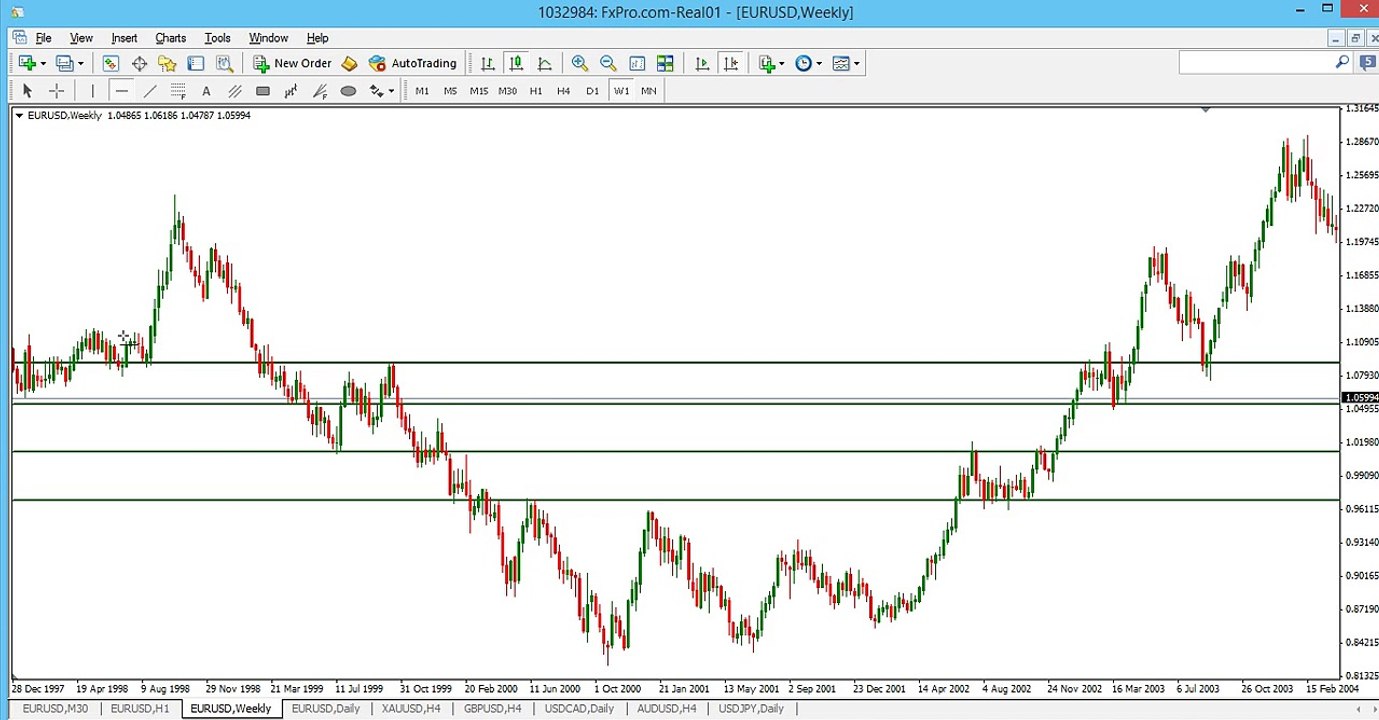The height and width of the screenshot is (720, 1379).
Task: Expand the New Chart dropdown arrow
Action: point(43,63)
